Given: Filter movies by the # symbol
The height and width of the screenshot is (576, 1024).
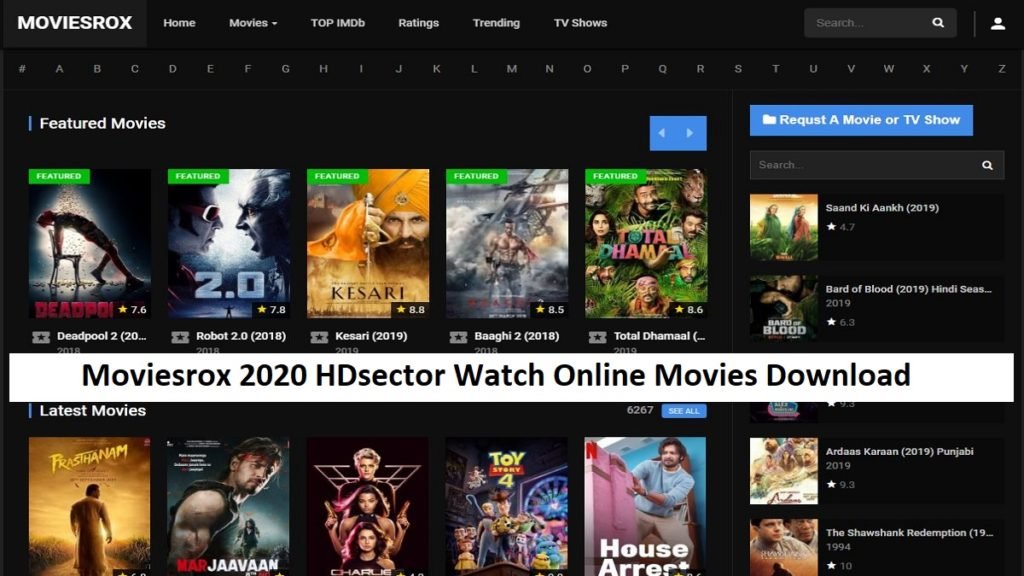Looking at the screenshot, I should coord(22,69).
